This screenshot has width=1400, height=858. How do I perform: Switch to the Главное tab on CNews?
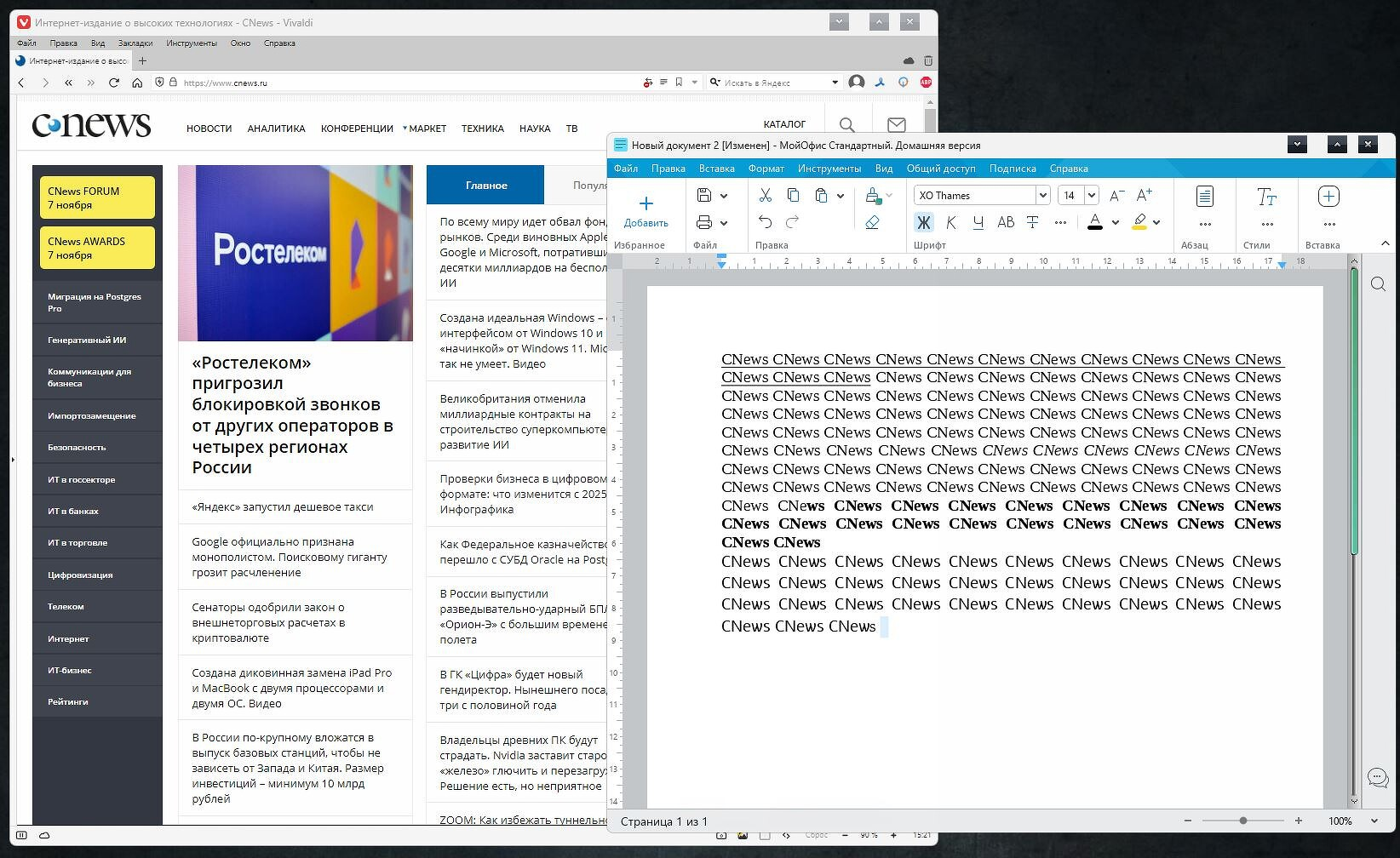[x=485, y=185]
